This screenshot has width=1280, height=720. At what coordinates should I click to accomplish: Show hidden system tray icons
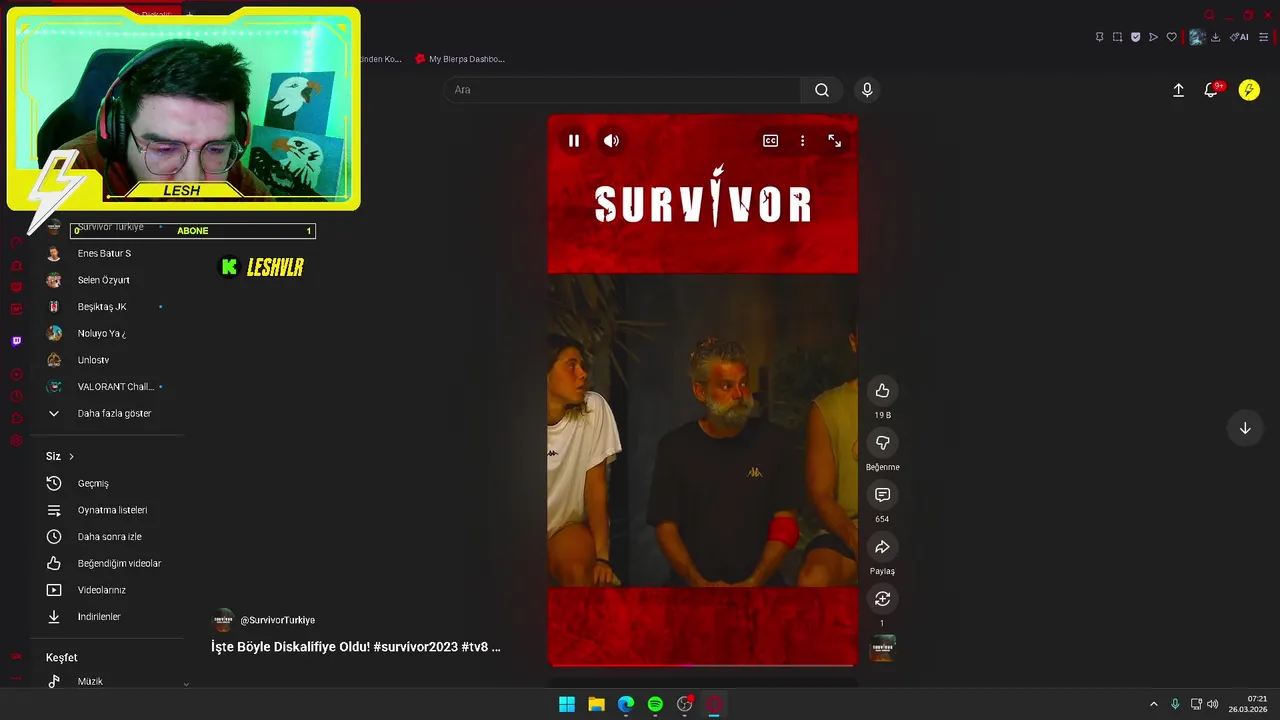[x=1153, y=704]
